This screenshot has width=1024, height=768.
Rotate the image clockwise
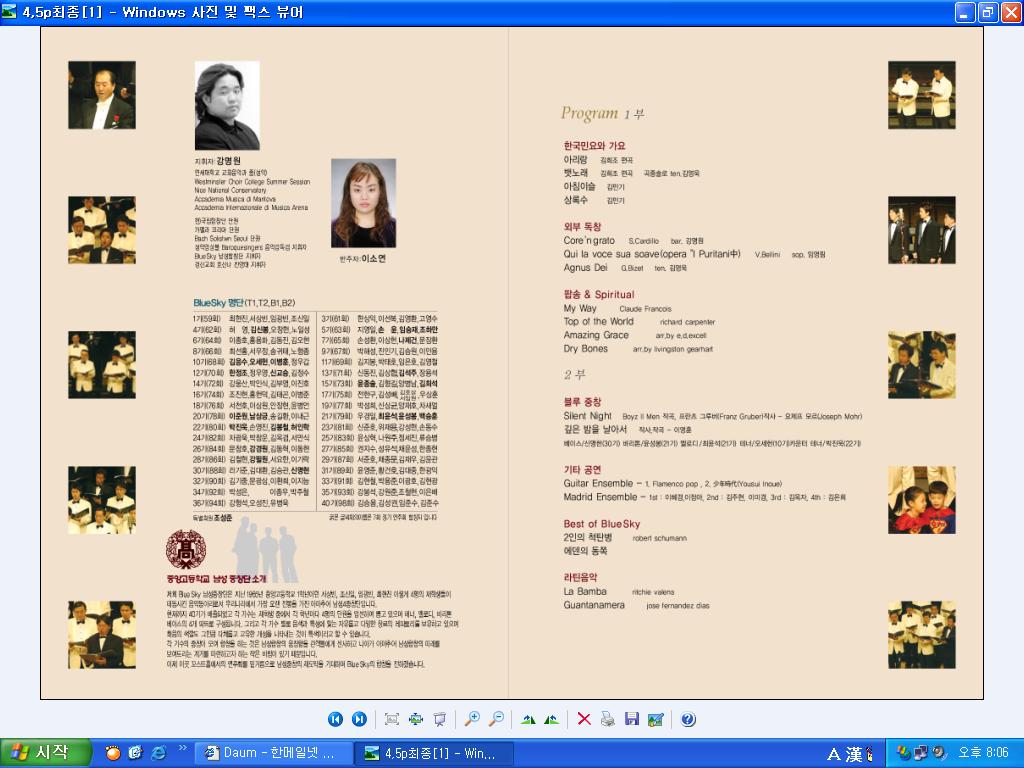[x=528, y=719]
